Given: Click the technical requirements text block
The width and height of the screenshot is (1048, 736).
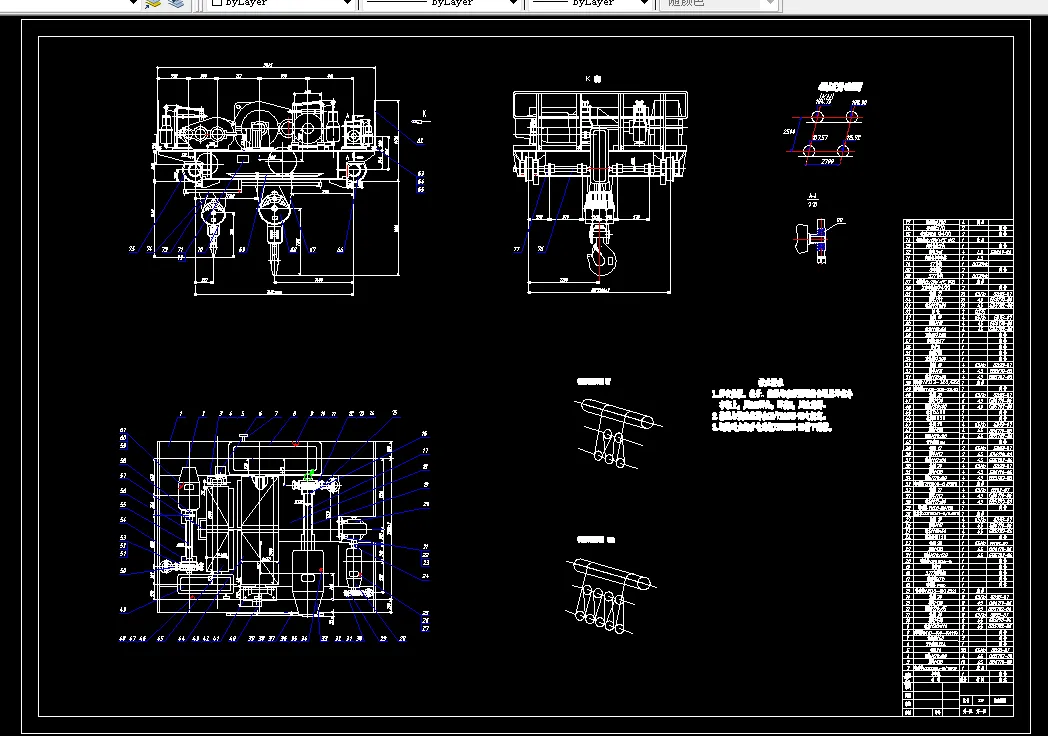Looking at the screenshot, I should [781, 405].
